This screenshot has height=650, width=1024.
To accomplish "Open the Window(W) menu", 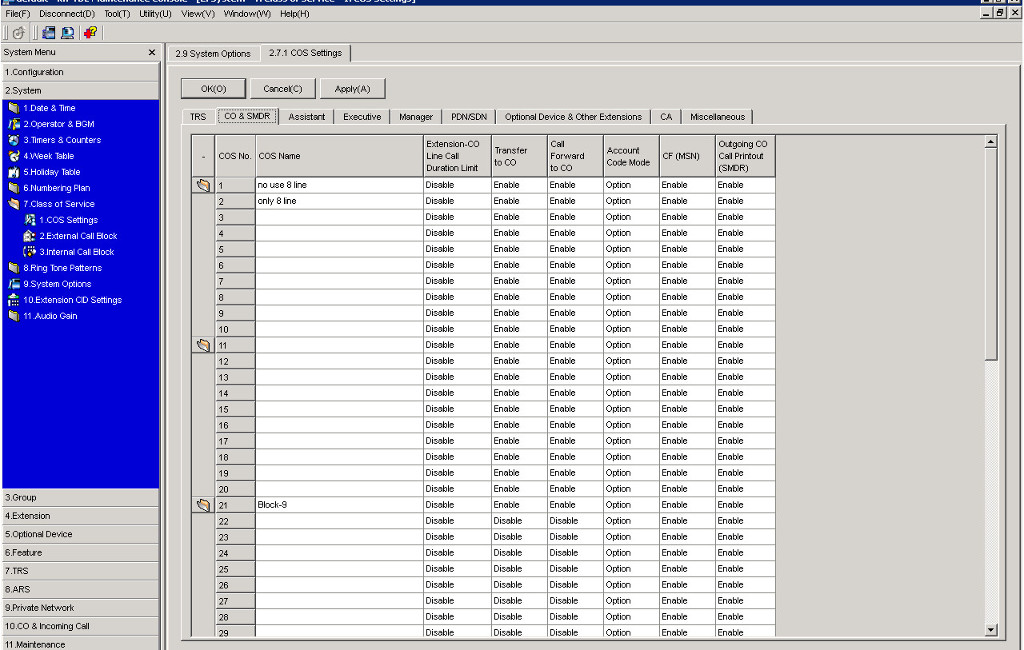I will coord(247,14).
